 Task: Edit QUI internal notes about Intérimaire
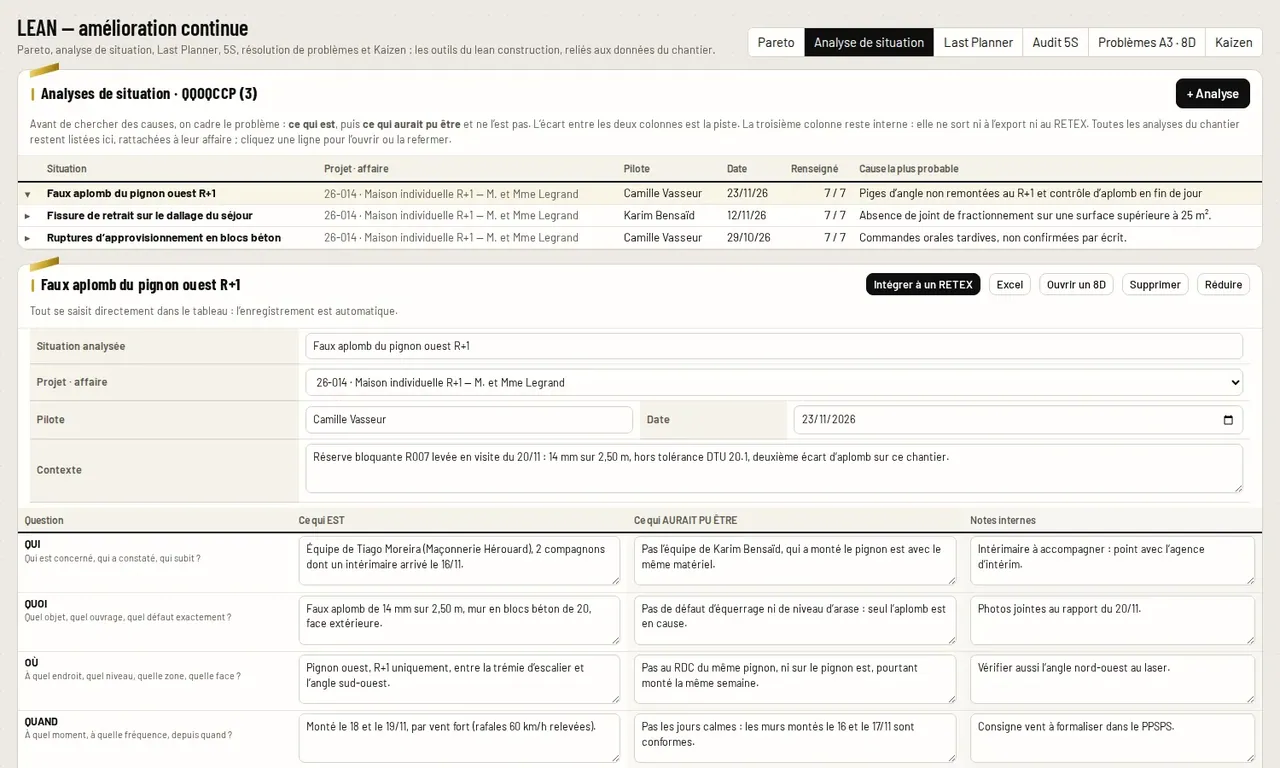click(x=1112, y=561)
